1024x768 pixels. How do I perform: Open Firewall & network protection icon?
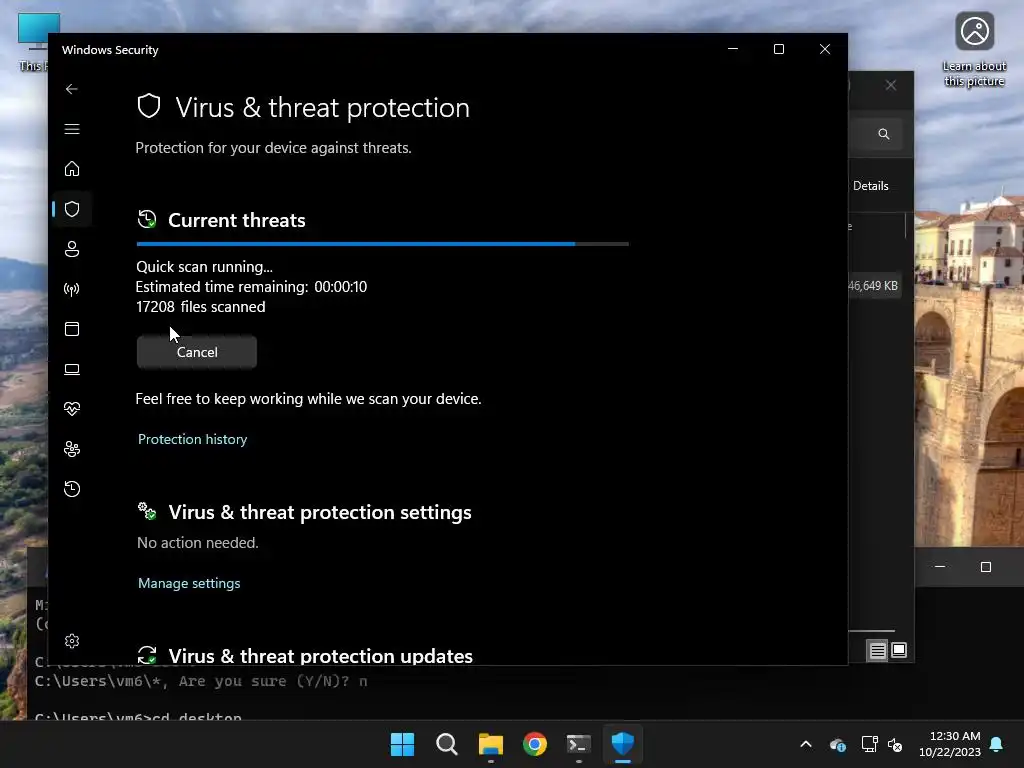click(72, 289)
